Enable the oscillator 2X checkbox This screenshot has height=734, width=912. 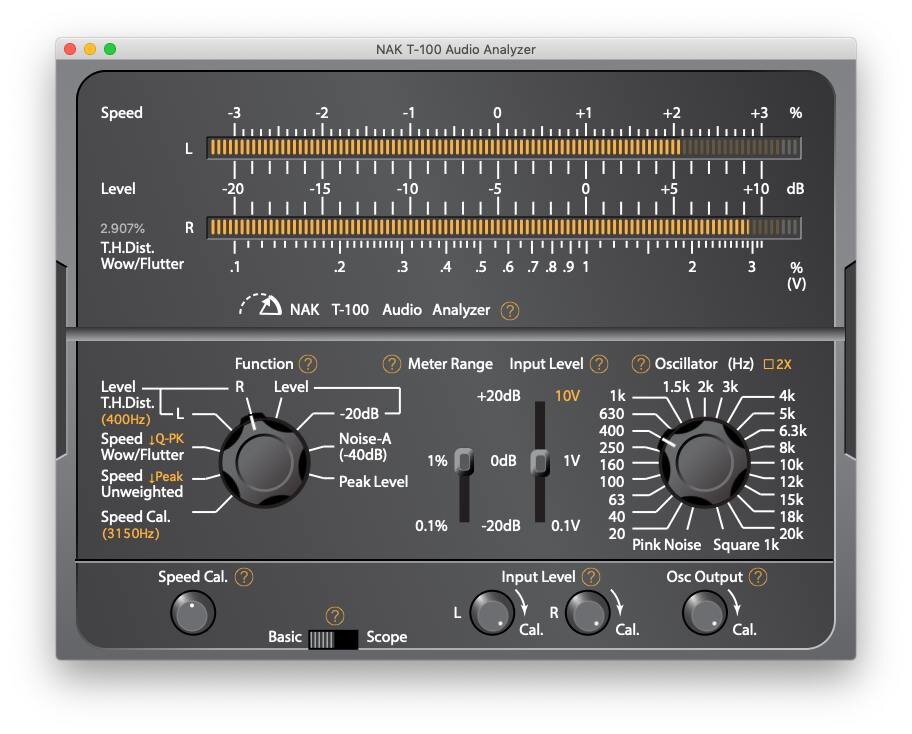768,364
